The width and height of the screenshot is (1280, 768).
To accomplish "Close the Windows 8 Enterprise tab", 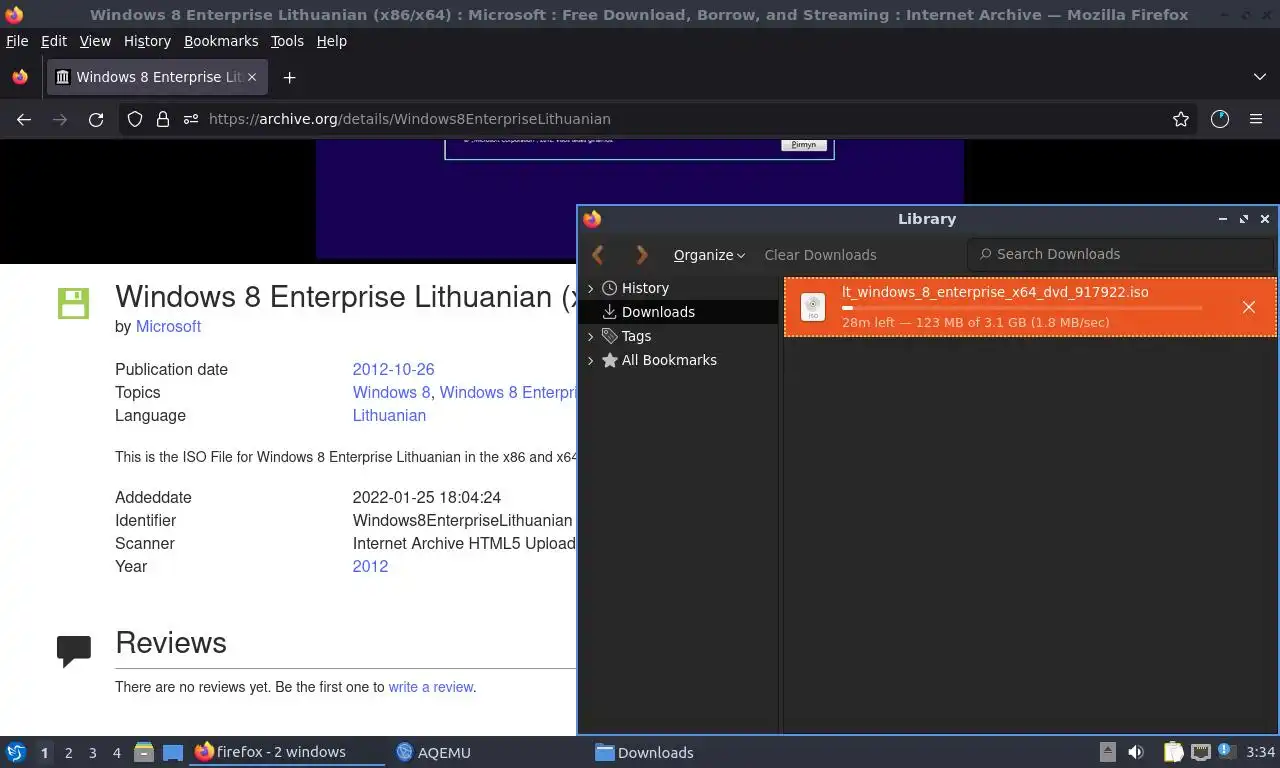I will pyautogui.click(x=252, y=77).
